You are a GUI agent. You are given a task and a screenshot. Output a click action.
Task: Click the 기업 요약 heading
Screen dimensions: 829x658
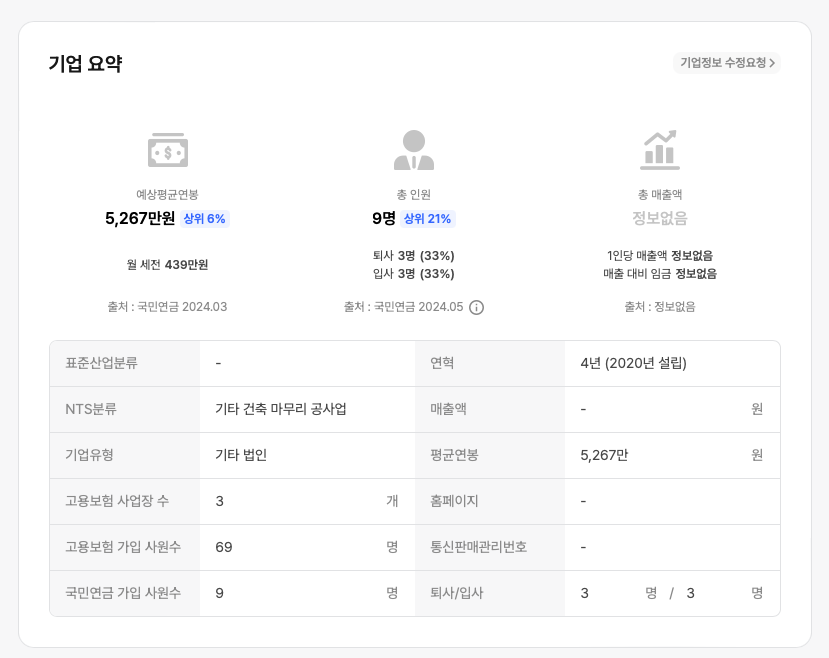(85, 63)
